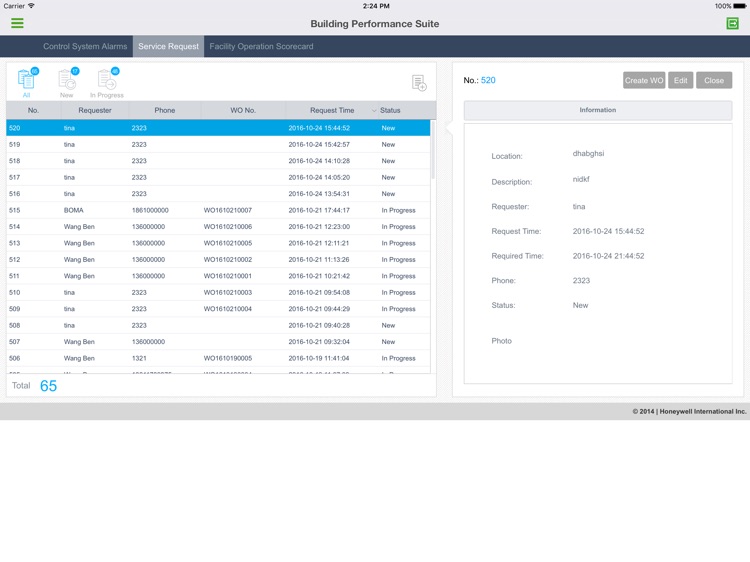Click work order WO1610210001
This screenshot has width=750, height=562.
pyautogui.click(x=228, y=276)
